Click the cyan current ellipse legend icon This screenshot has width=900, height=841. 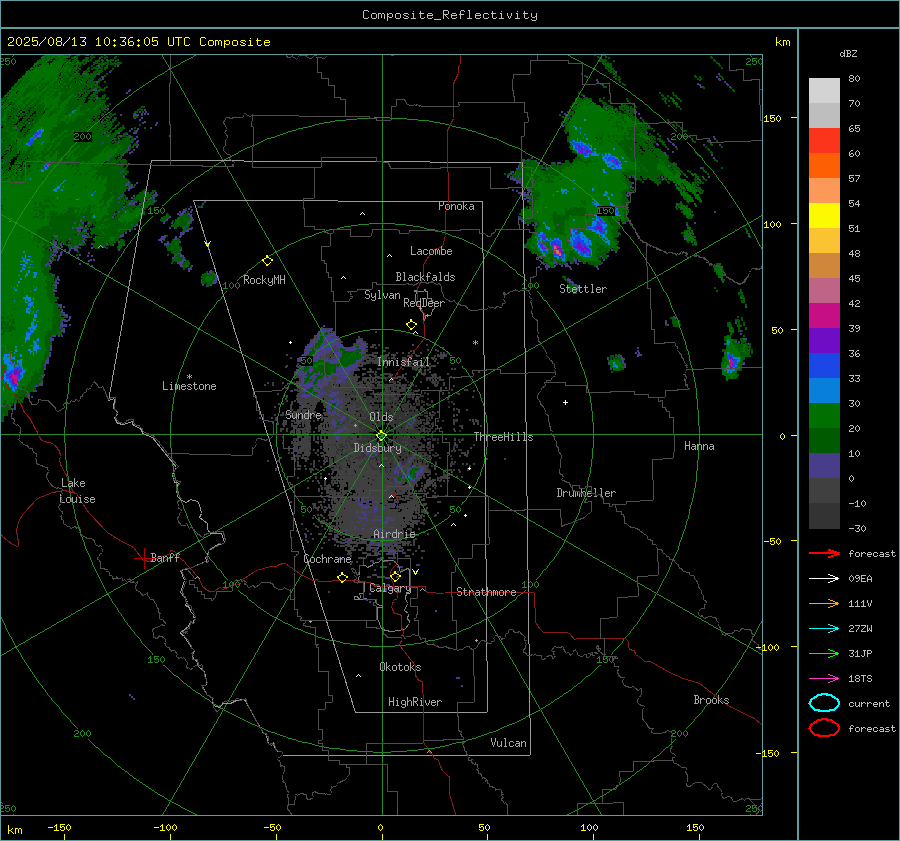click(824, 703)
